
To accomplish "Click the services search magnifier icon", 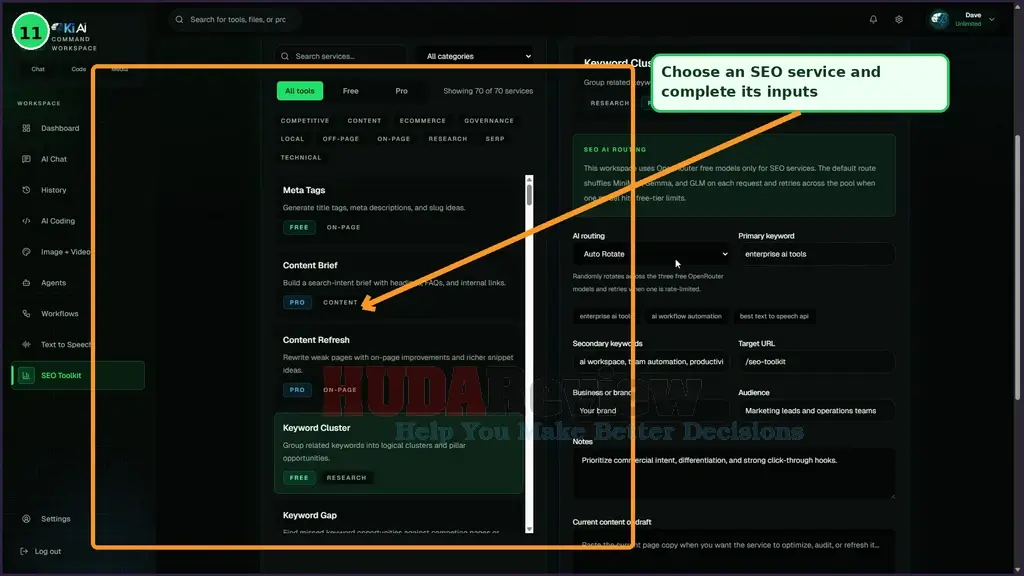I will pyautogui.click(x=285, y=56).
